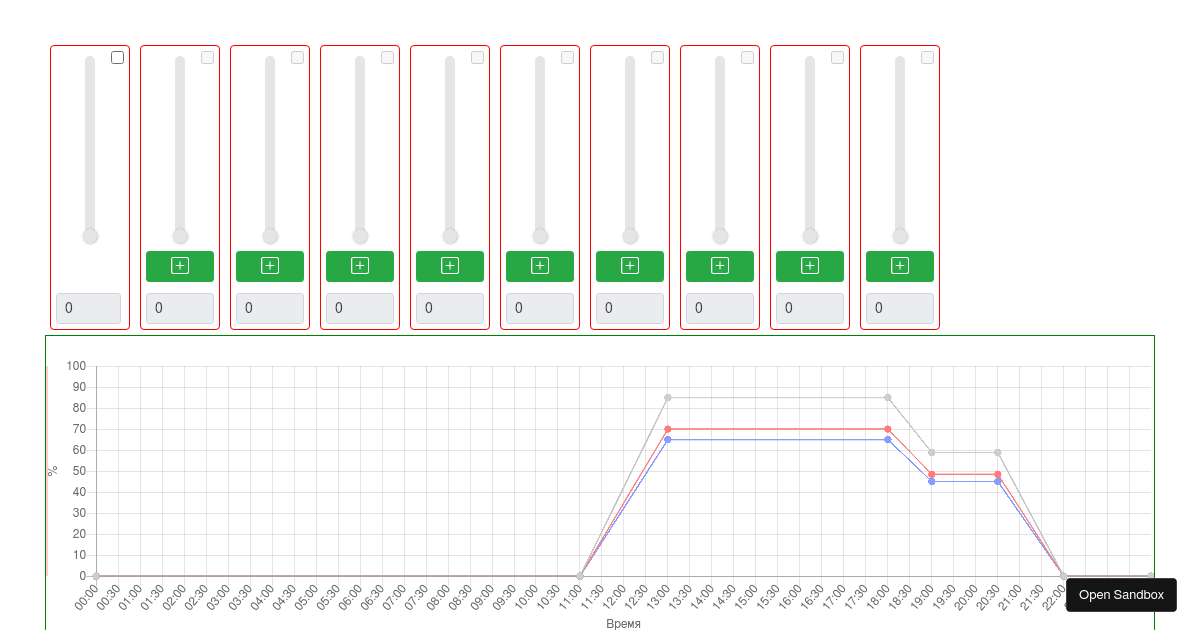Screen dimensions: 1200x630
Task: Toggle the checkbox on the first slider card
Action: coord(117,57)
